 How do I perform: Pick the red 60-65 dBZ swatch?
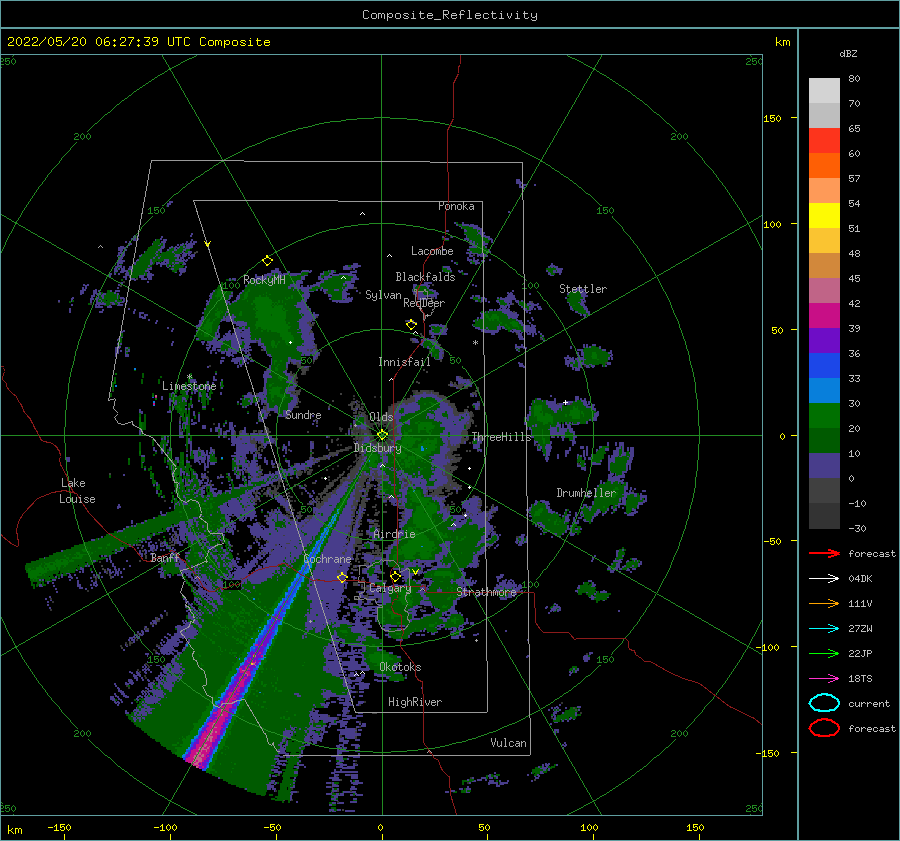pos(824,141)
